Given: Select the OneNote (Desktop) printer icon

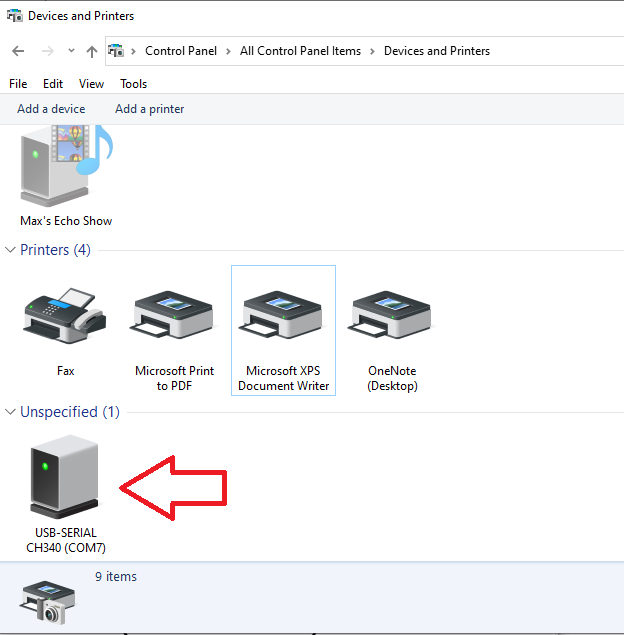Looking at the screenshot, I should coord(391,315).
